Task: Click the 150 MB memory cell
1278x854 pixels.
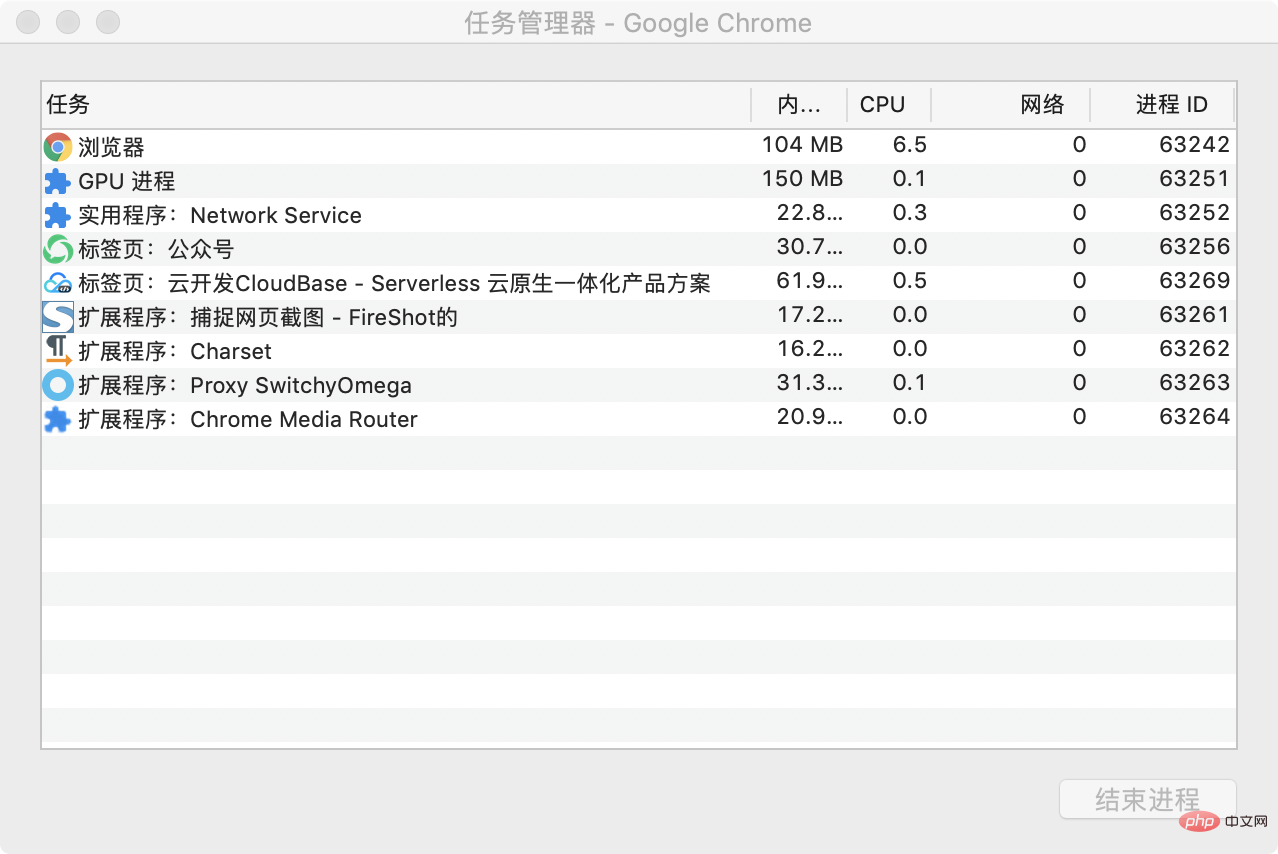Action: [802, 179]
